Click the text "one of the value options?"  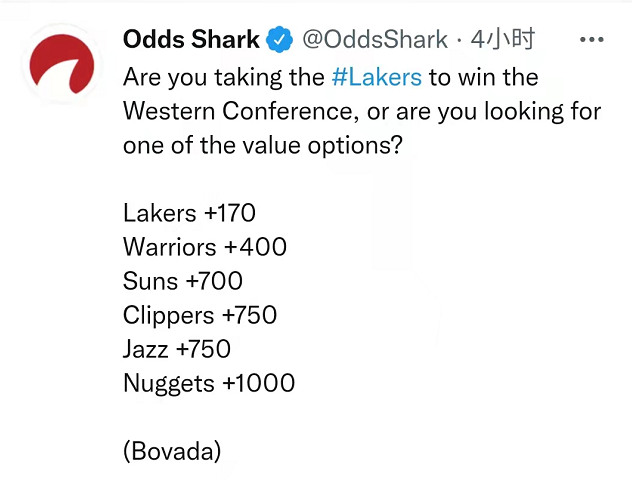pyautogui.click(x=263, y=145)
